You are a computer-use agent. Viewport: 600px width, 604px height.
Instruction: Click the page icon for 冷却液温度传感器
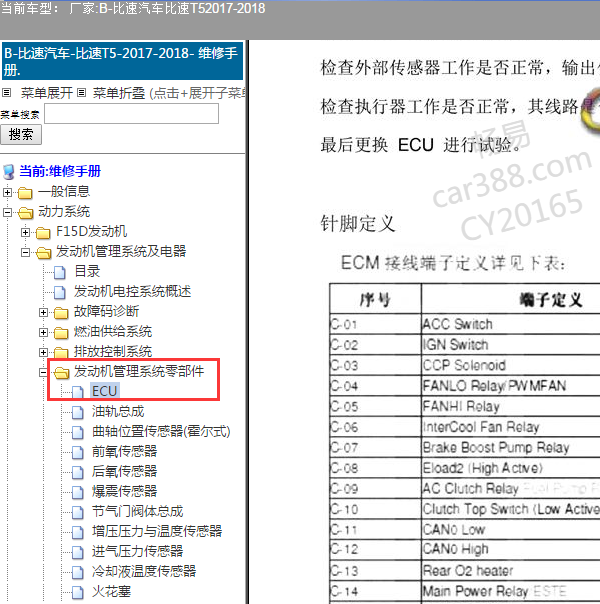77,573
